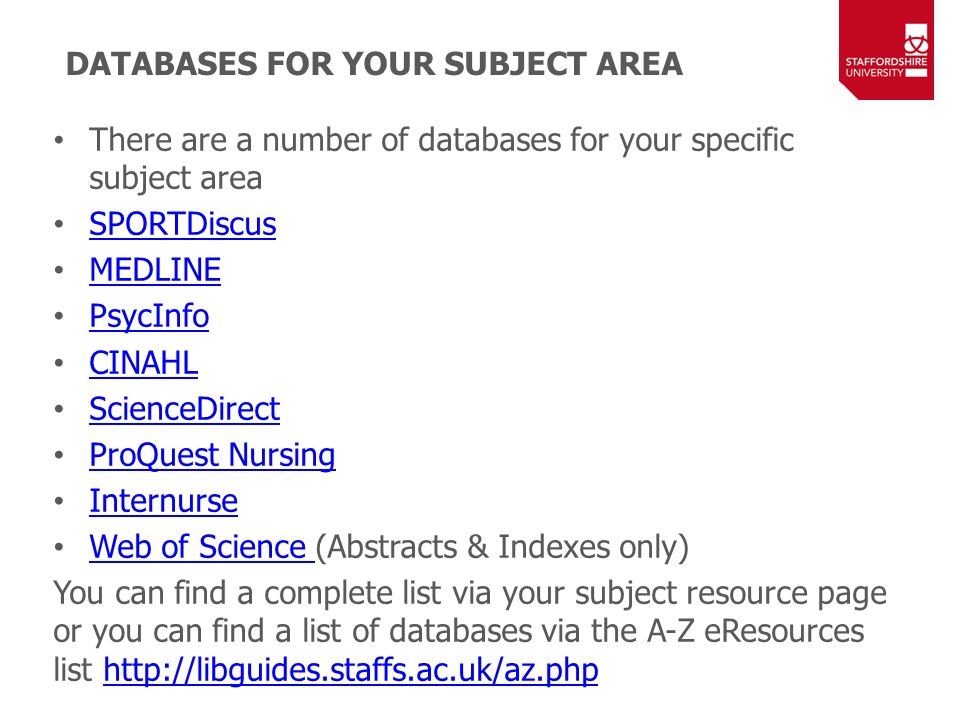Visit the ScienceDirect link
The height and width of the screenshot is (720, 960).
[x=185, y=409]
